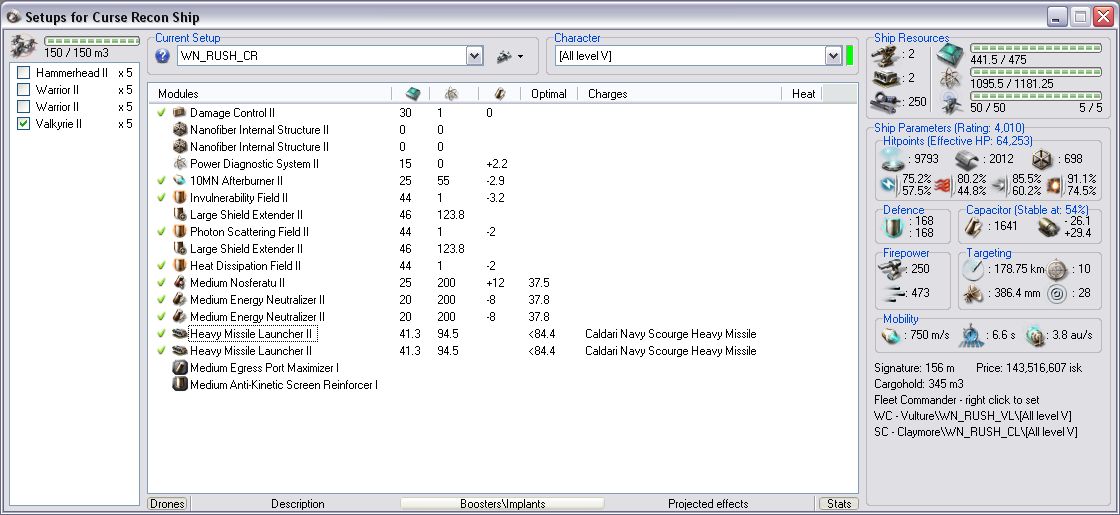1120x515 pixels.
Task: Toggle the Damage Control II active checkmark
Action: coord(161,113)
